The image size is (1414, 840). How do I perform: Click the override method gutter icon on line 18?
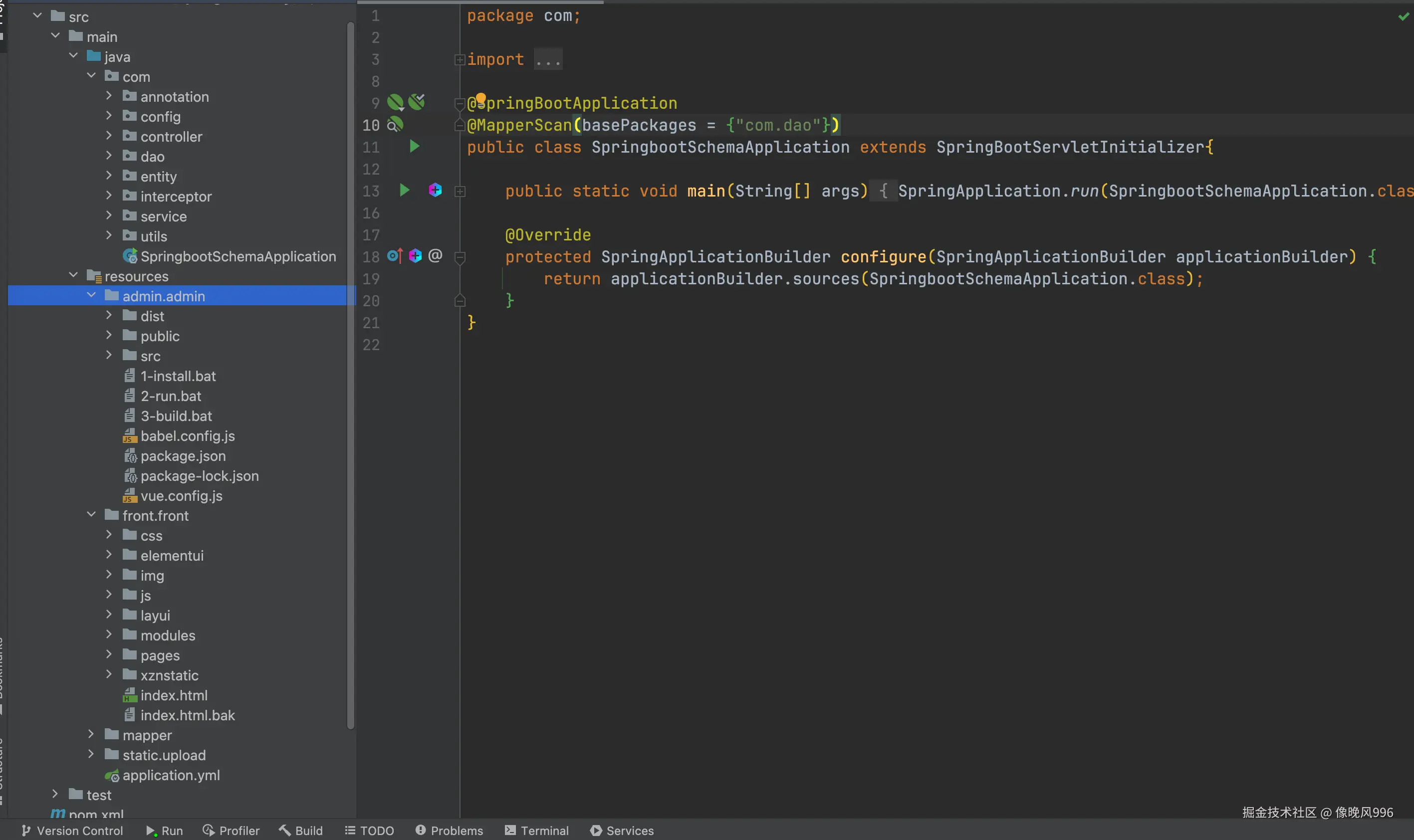point(395,256)
